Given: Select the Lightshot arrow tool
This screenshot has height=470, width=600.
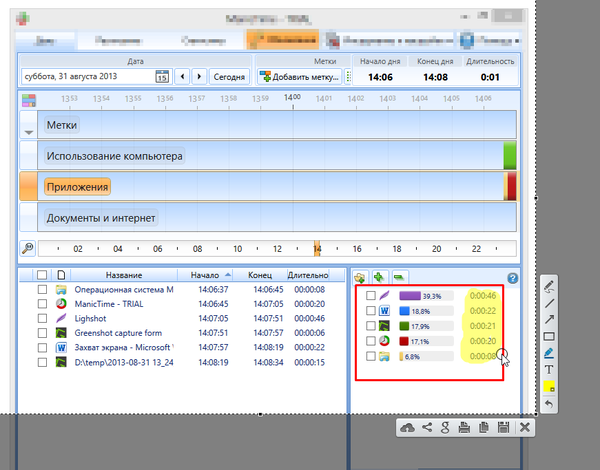Looking at the screenshot, I should point(549,320).
